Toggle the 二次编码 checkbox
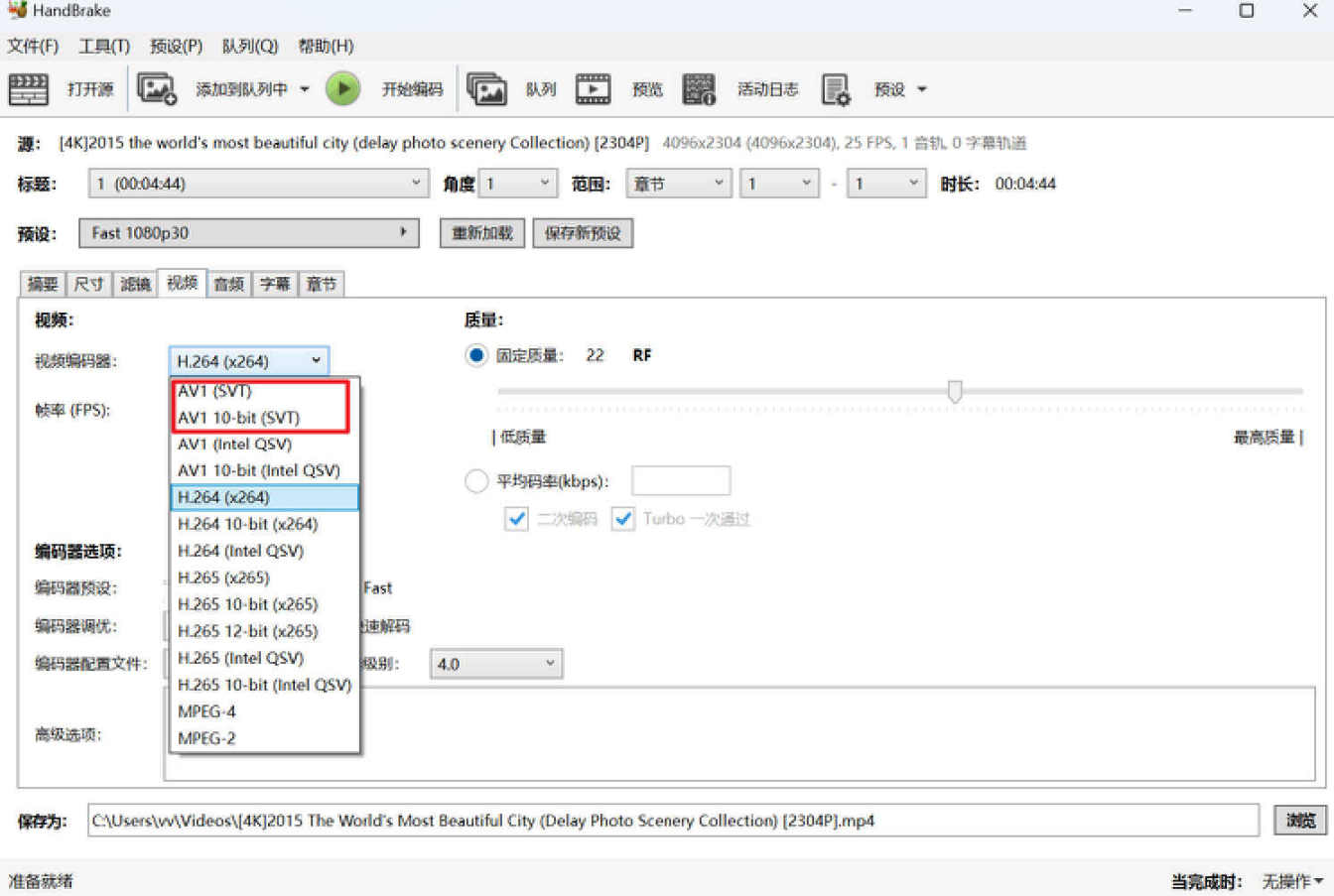This screenshot has height=896, width=1334. tap(516, 519)
